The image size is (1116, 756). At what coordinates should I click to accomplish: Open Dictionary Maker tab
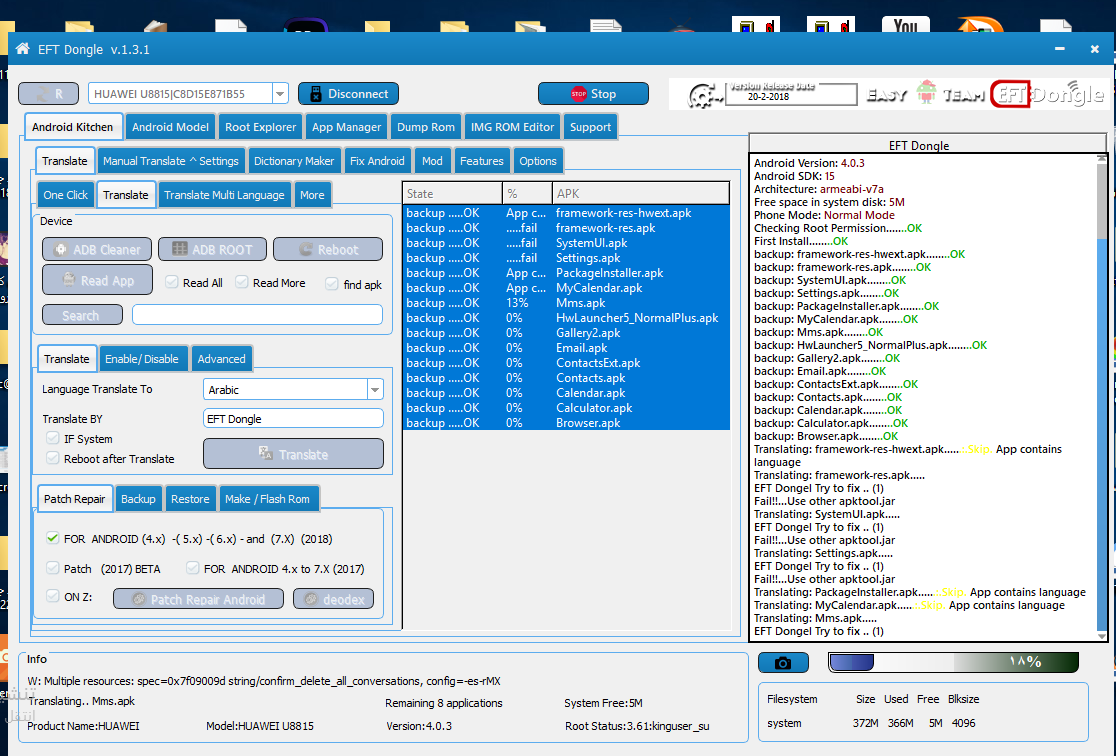tap(294, 161)
